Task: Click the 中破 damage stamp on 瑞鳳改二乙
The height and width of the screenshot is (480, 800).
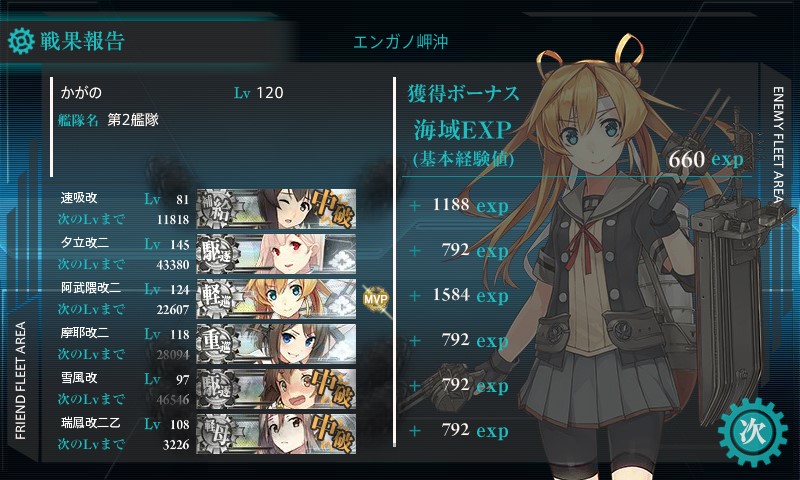Action: click(x=333, y=434)
